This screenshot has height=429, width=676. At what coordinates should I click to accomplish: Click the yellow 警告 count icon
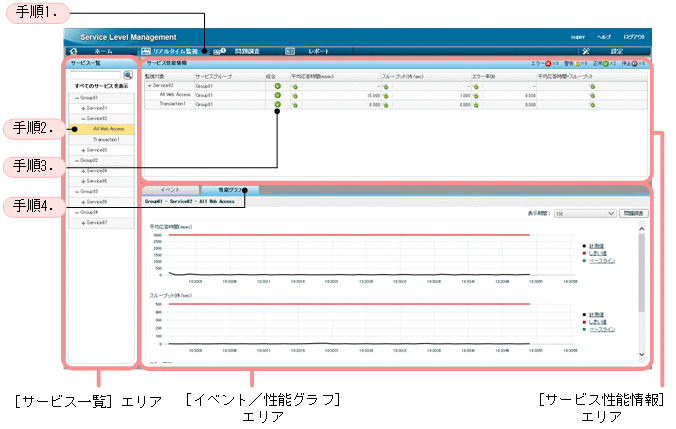click(577, 63)
